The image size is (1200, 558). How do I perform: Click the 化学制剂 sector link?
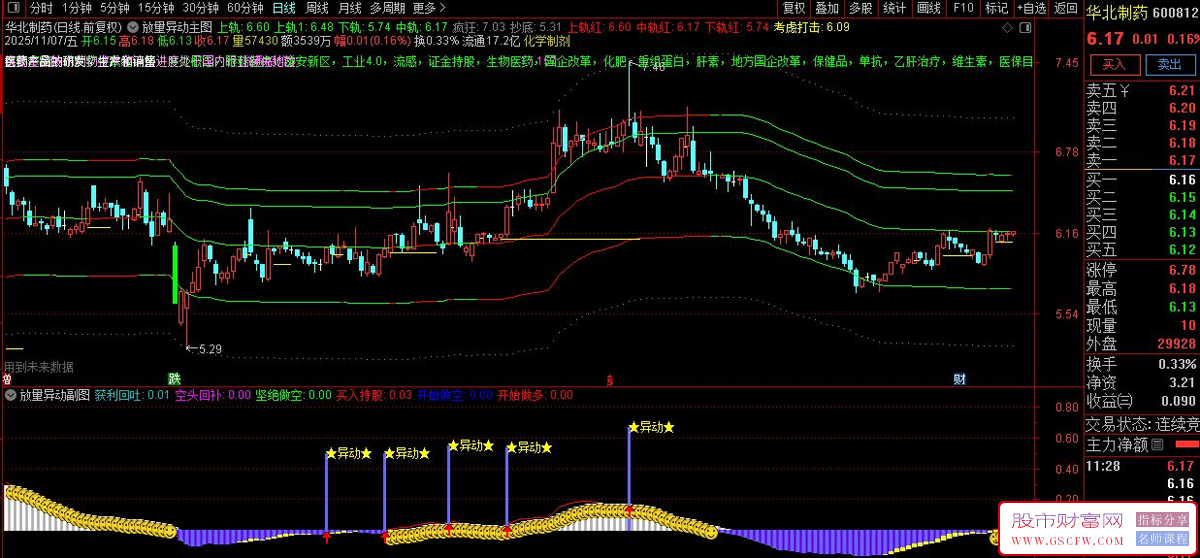547,41
